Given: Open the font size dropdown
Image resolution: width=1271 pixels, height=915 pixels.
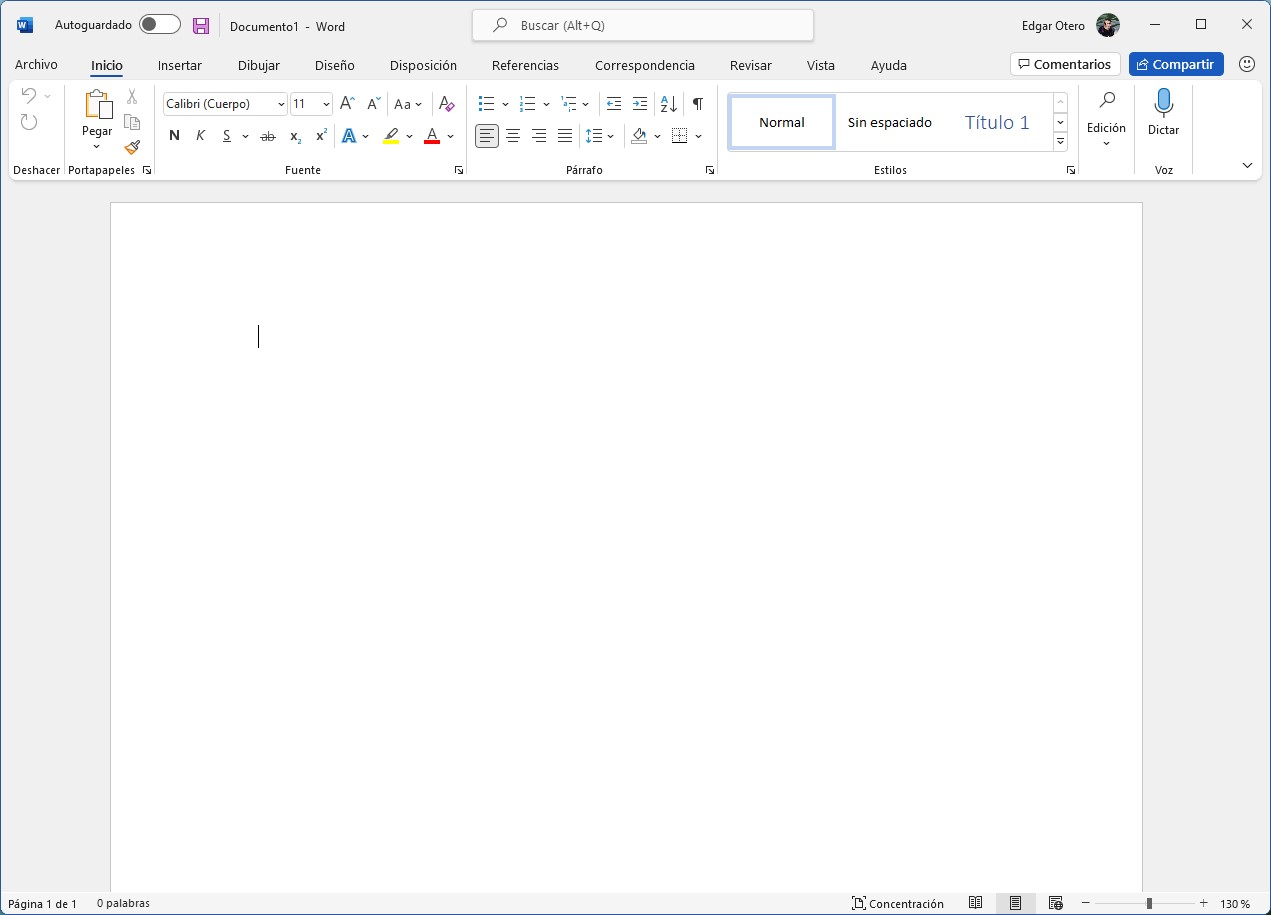Looking at the screenshot, I should pos(327,103).
